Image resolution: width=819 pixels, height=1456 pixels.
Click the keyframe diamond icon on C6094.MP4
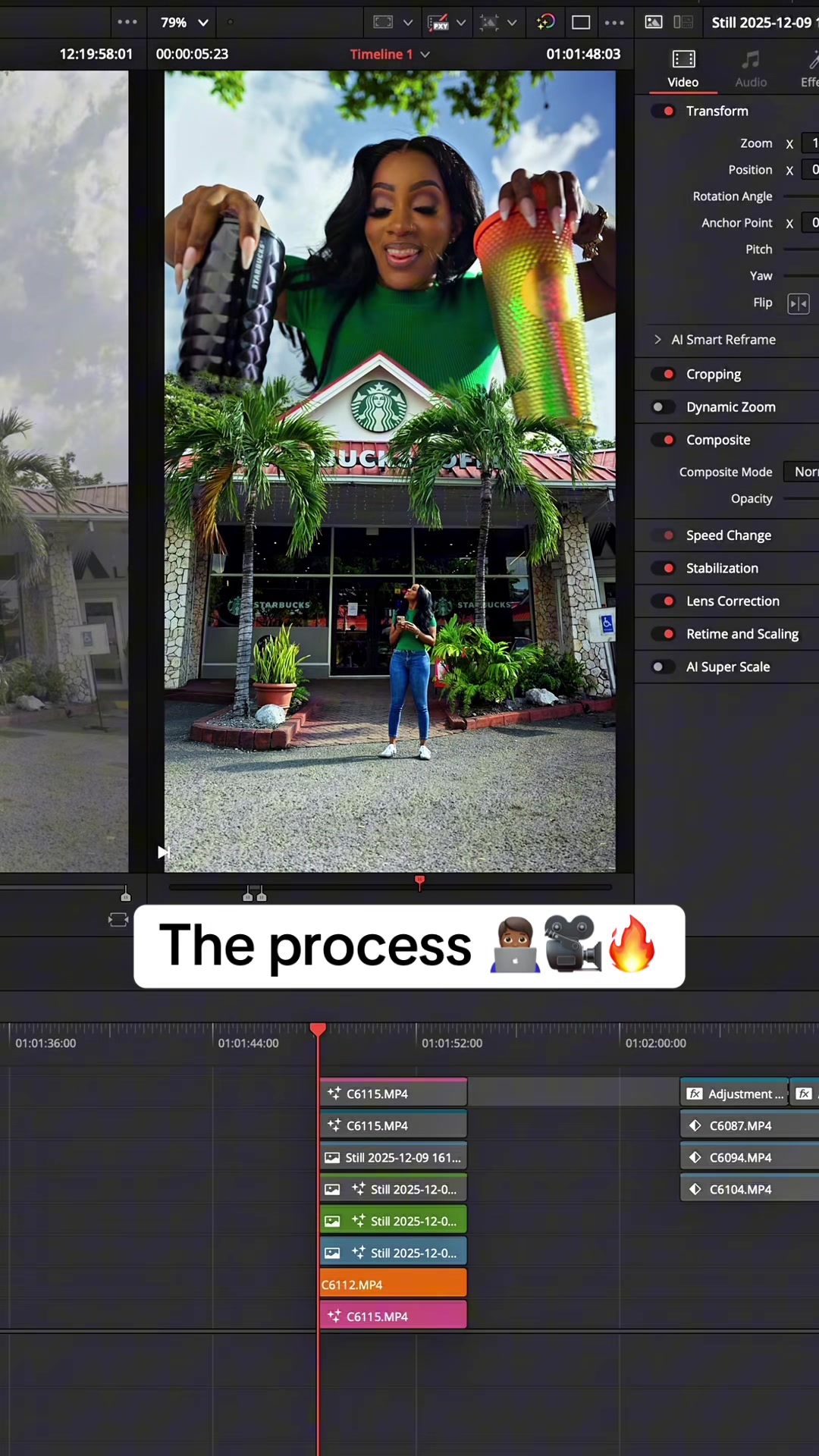click(695, 1157)
